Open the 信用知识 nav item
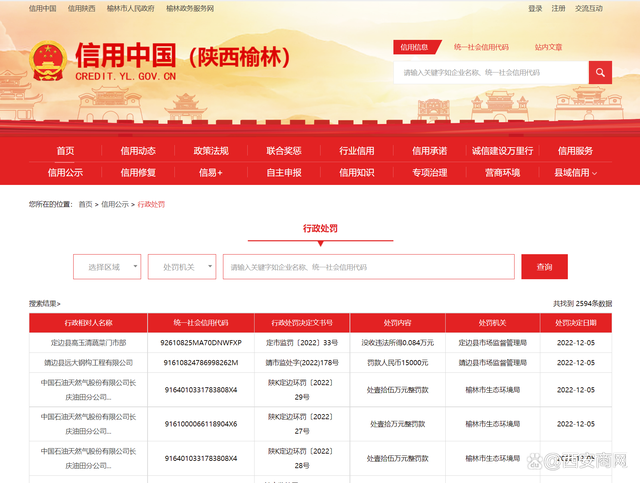640x483 pixels. coord(357,173)
